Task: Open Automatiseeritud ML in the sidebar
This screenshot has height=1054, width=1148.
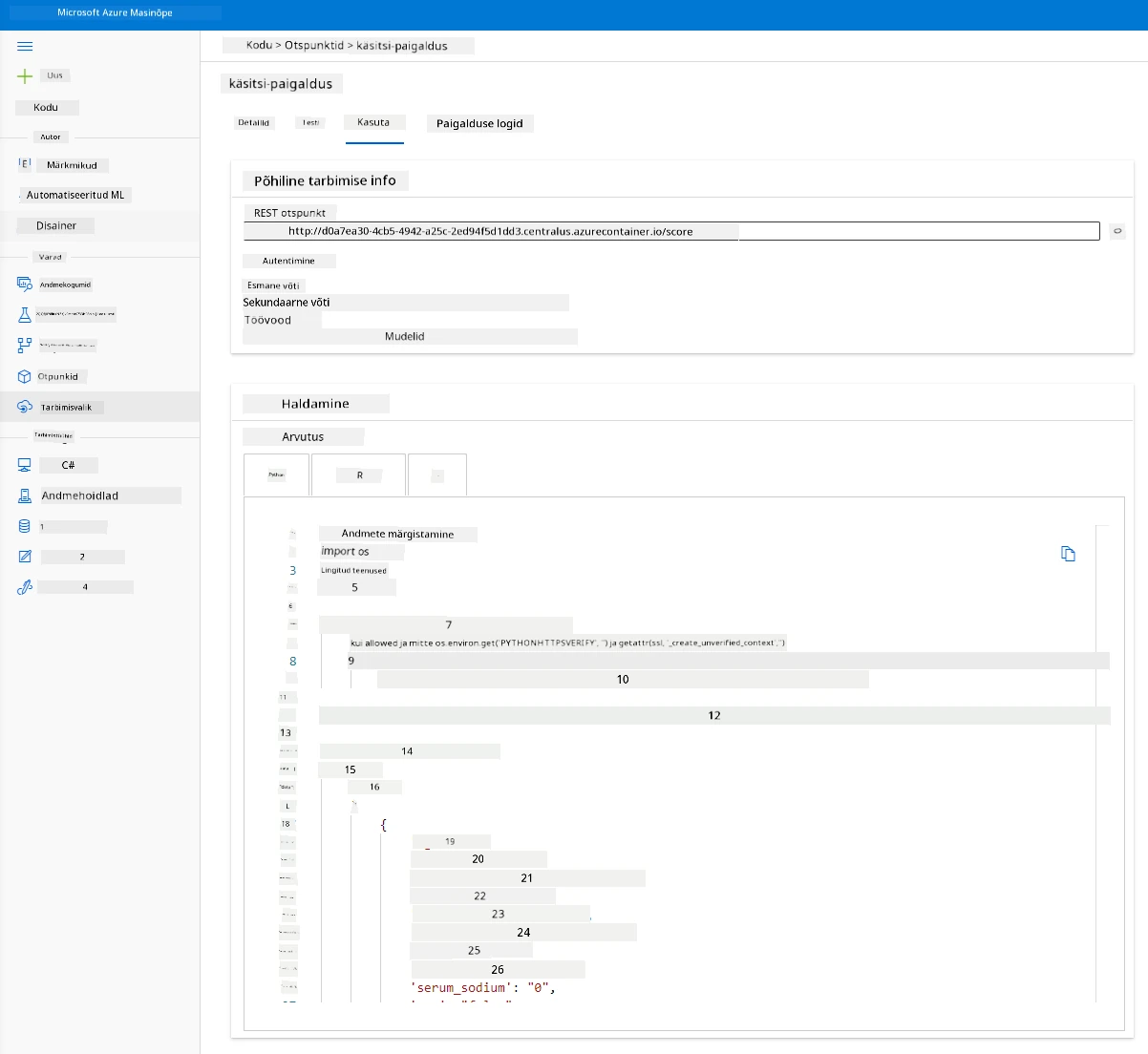Action: (x=75, y=195)
